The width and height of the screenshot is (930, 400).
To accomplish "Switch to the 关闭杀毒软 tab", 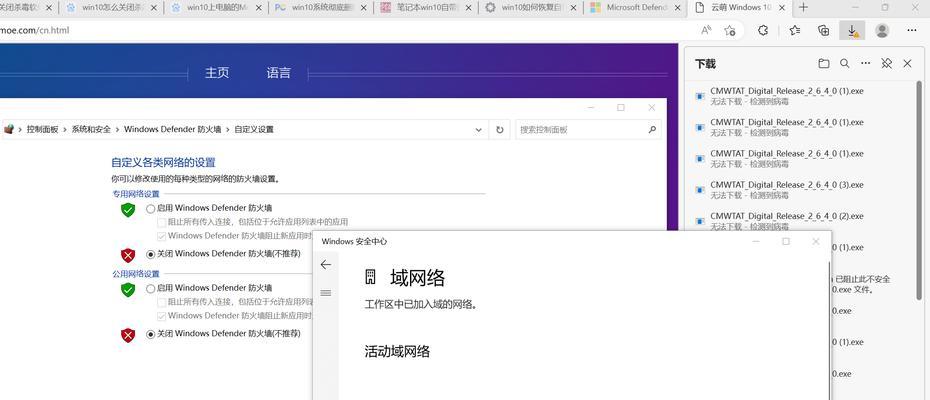I will coord(28,8).
